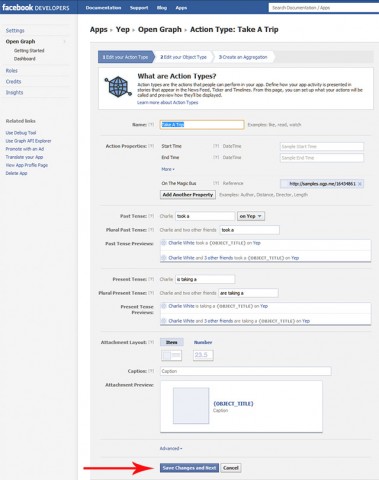Open the Documentation menu
This screenshot has width=379, height=480.
tap(103, 8)
